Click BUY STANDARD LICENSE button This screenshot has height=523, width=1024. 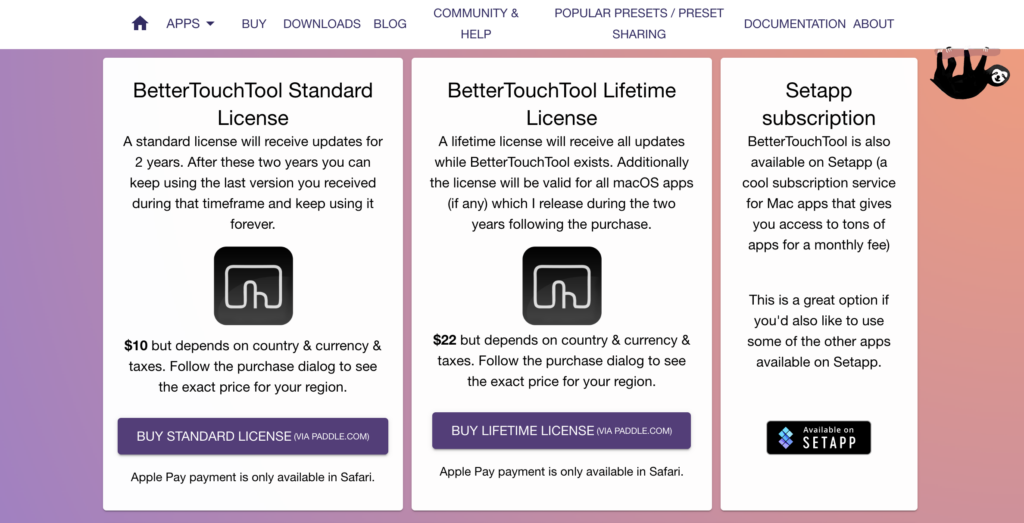tap(253, 436)
